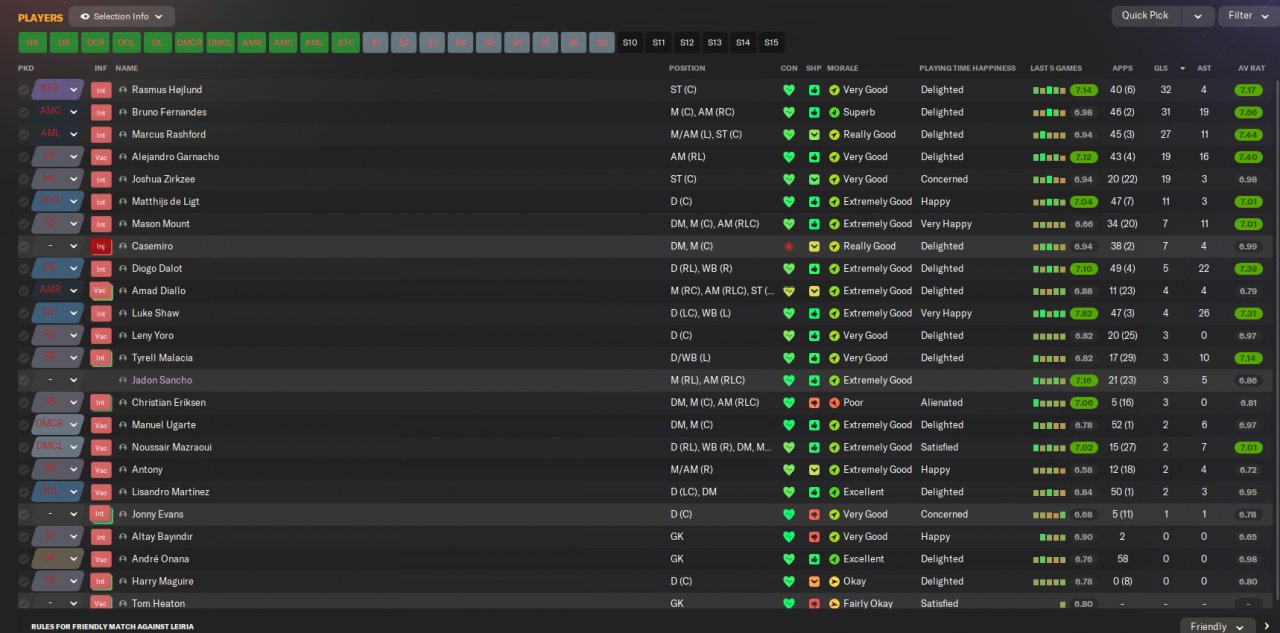This screenshot has height=633, width=1280.
Task: Toggle the picked checkmark for Luke Shaw
Action: [x=24, y=313]
